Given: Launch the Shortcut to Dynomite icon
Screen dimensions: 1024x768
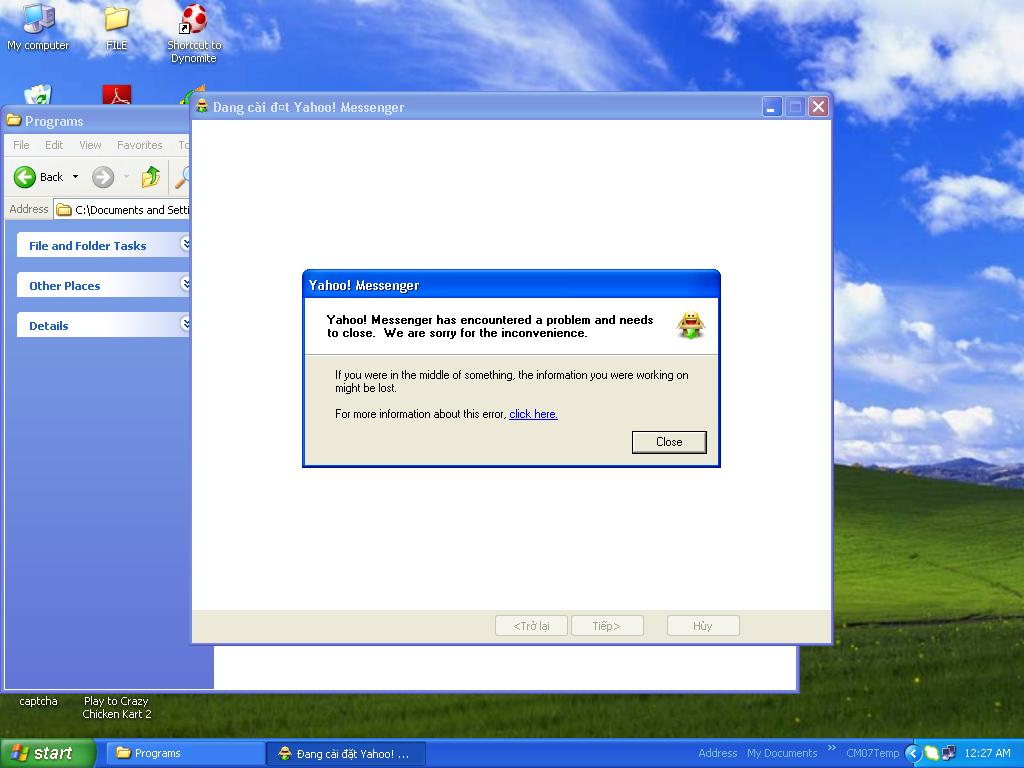Looking at the screenshot, I should pyautogui.click(x=194, y=31).
